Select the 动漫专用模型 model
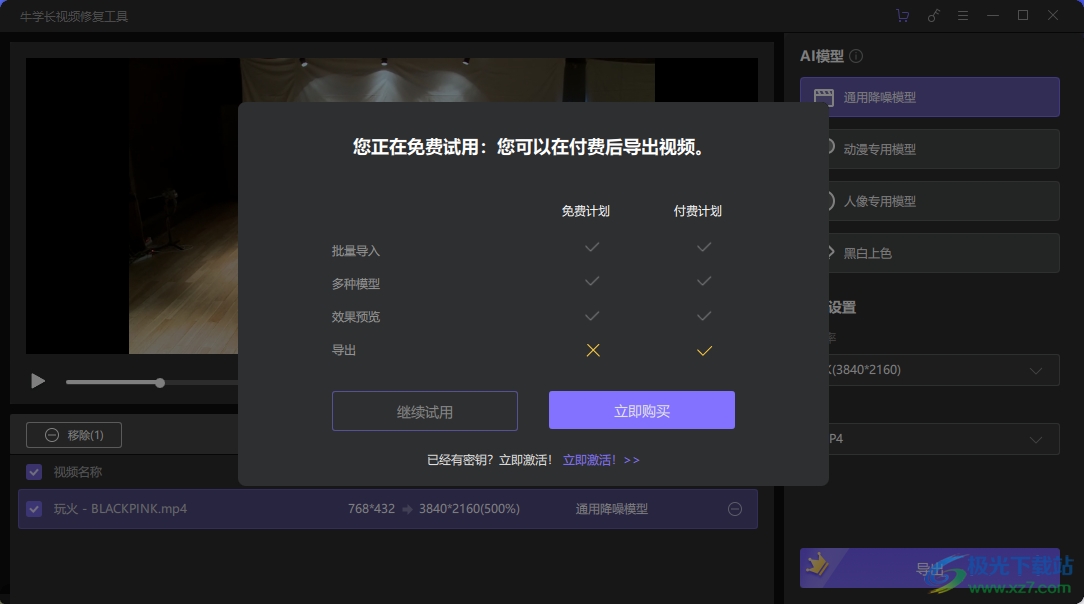This screenshot has width=1084, height=604. pyautogui.click(x=928, y=148)
